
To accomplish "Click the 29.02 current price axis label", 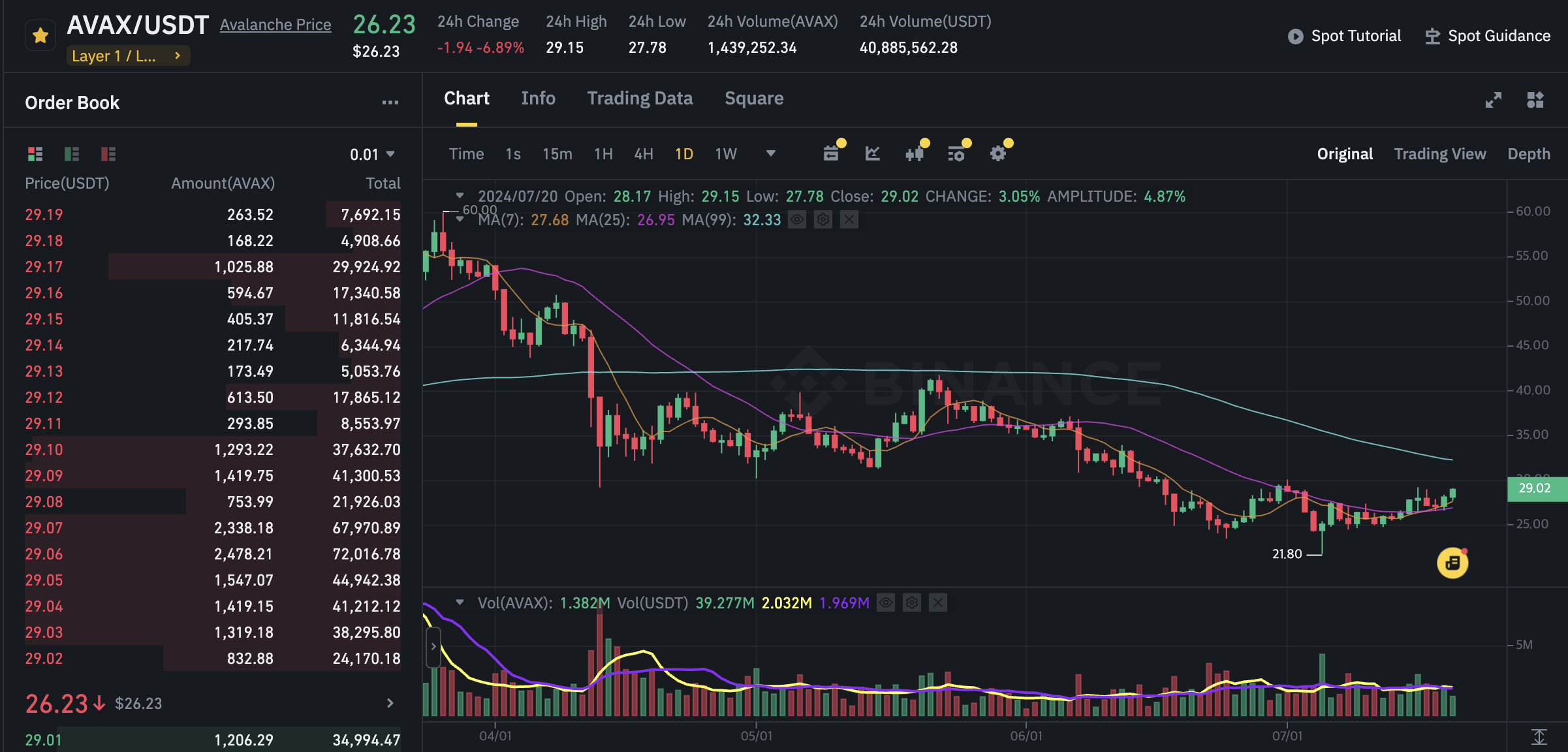I will tap(1533, 488).
